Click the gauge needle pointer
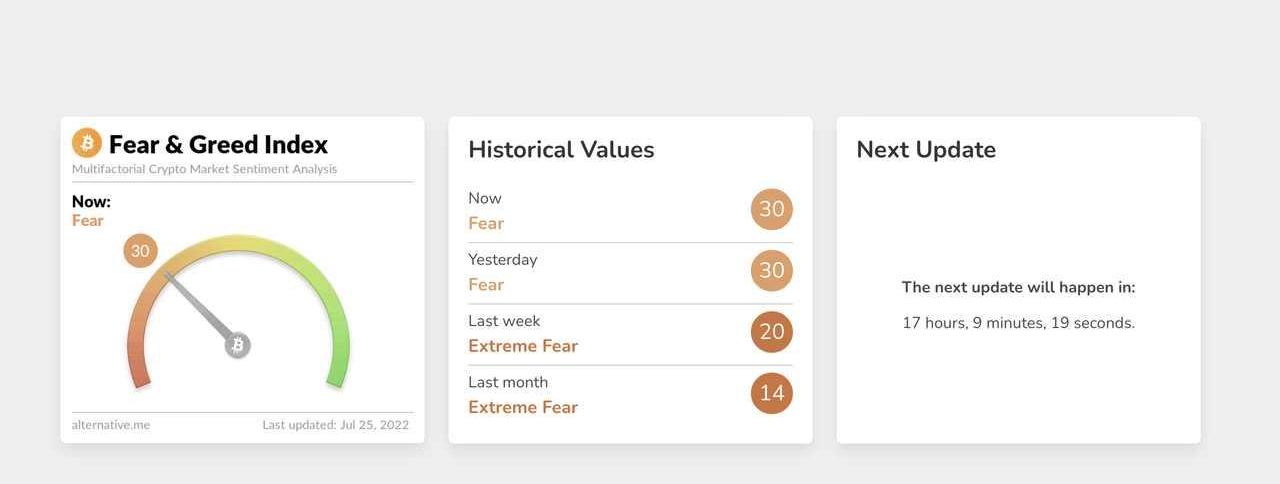This screenshot has height=484, width=1280. coord(198,305)
